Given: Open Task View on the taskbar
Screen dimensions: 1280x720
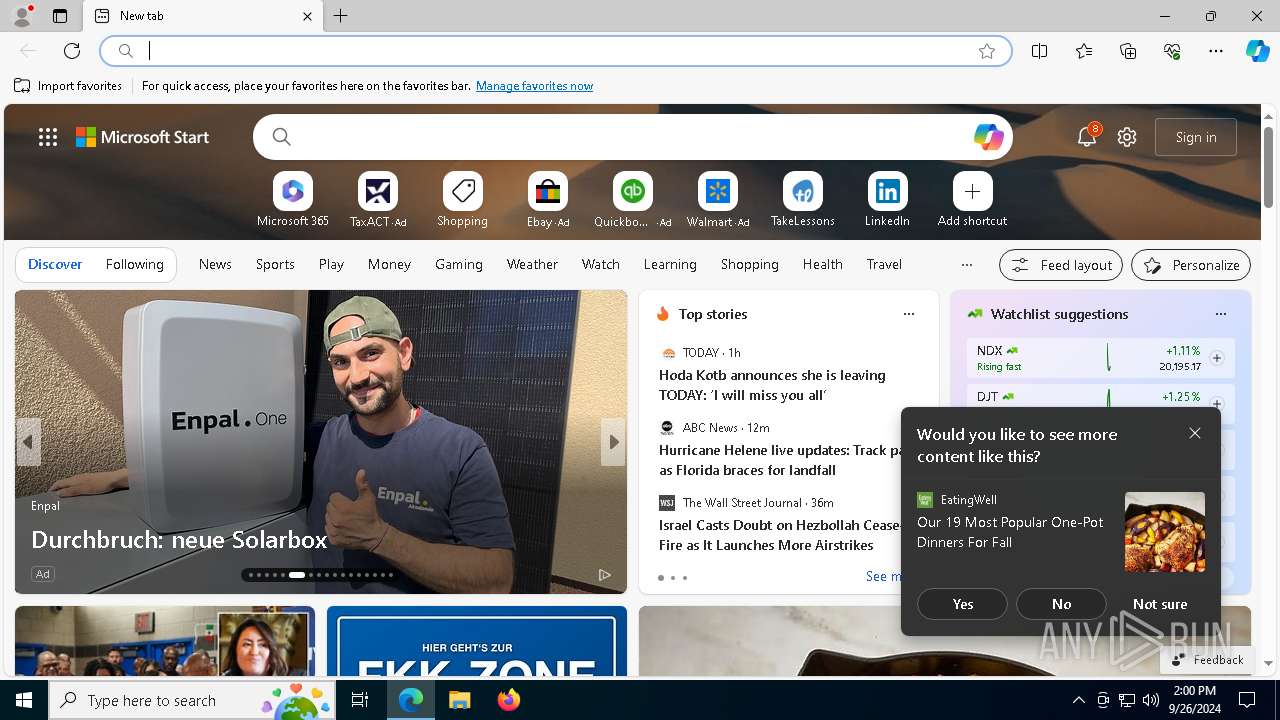Looking at the screenshot, I should coord(360,700).
